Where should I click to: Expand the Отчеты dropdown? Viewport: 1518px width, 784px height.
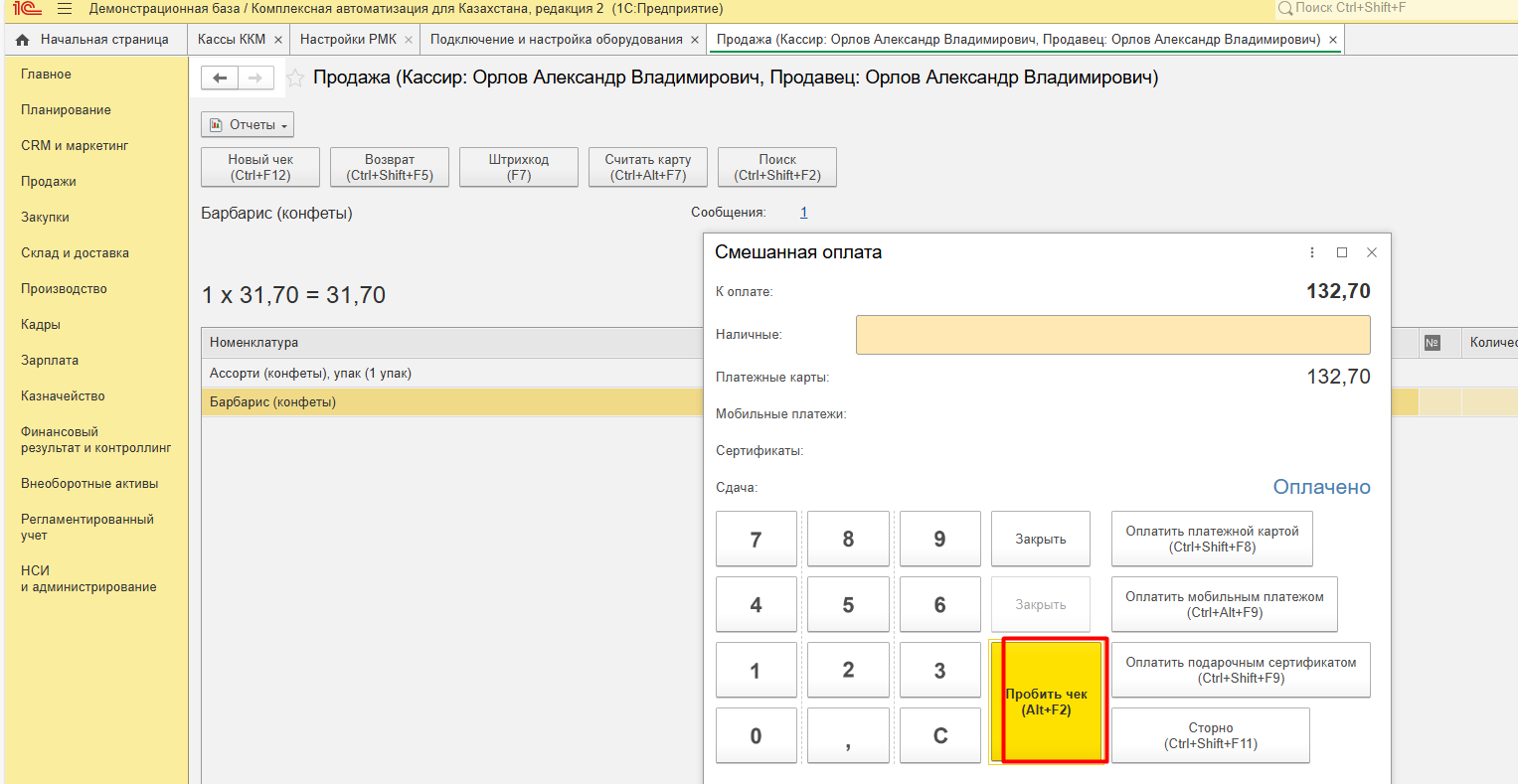(x=248, y=125)
